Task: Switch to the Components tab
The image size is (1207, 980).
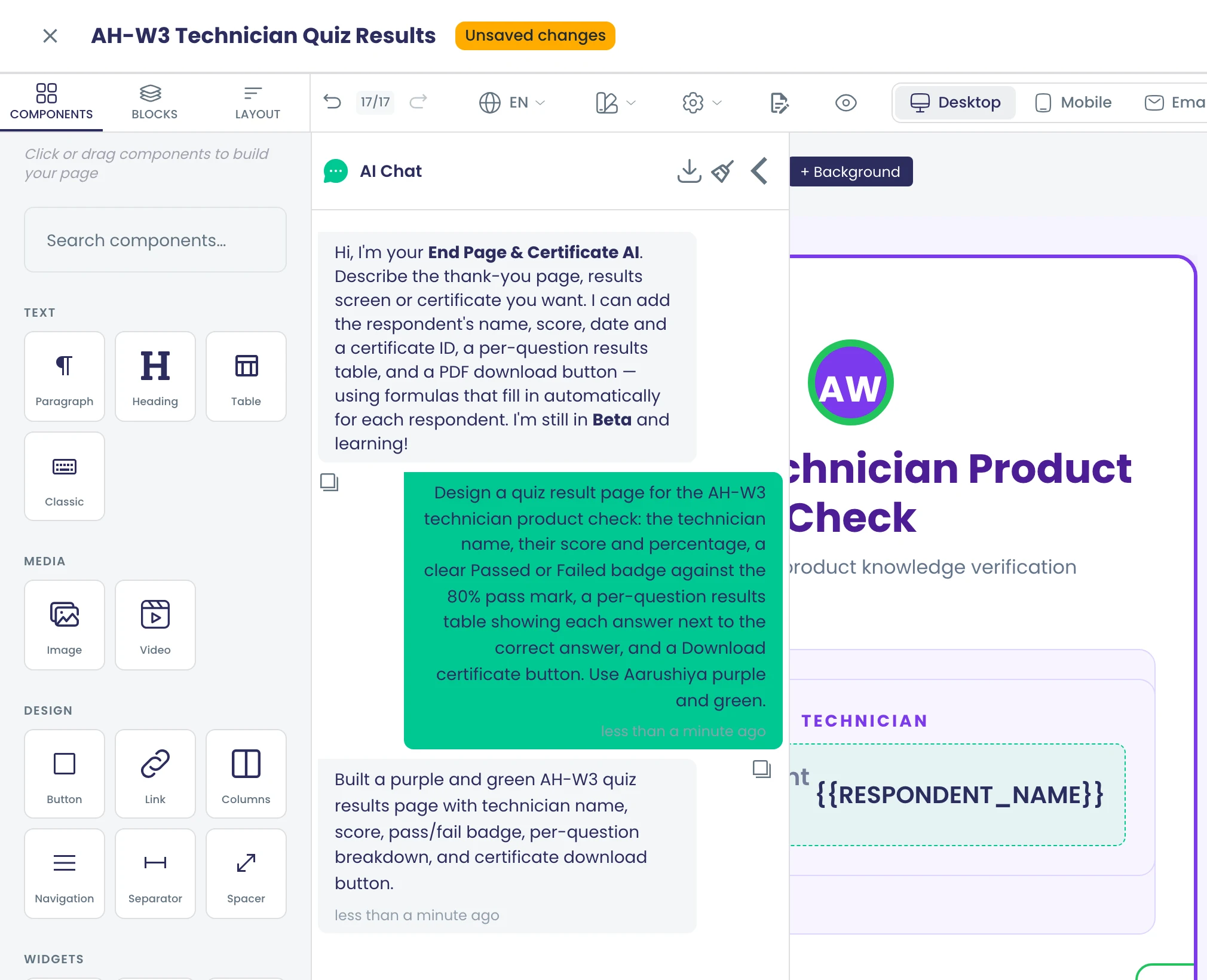Action: [51, 102]
